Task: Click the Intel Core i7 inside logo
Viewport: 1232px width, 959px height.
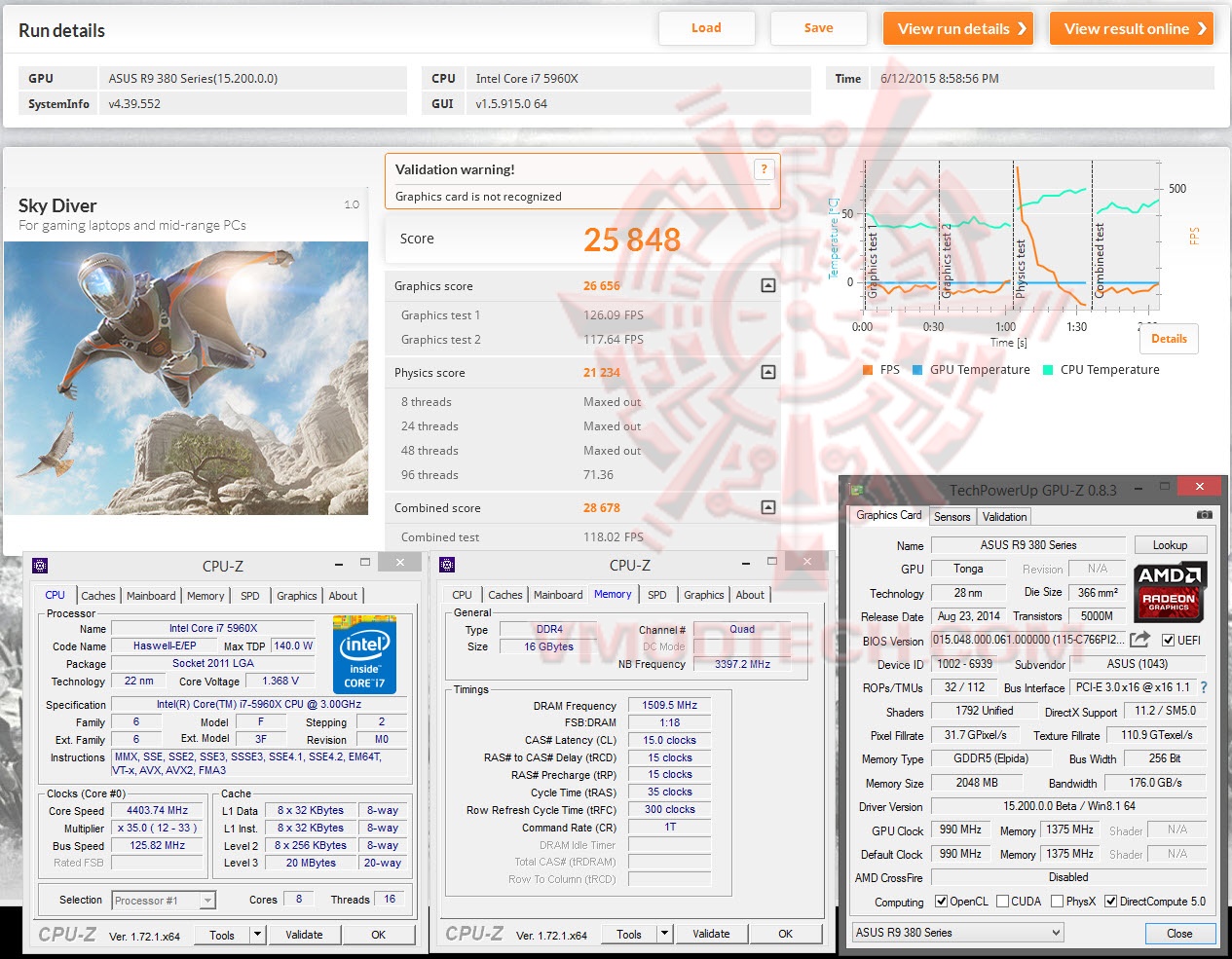Action: tap(364, 654)
